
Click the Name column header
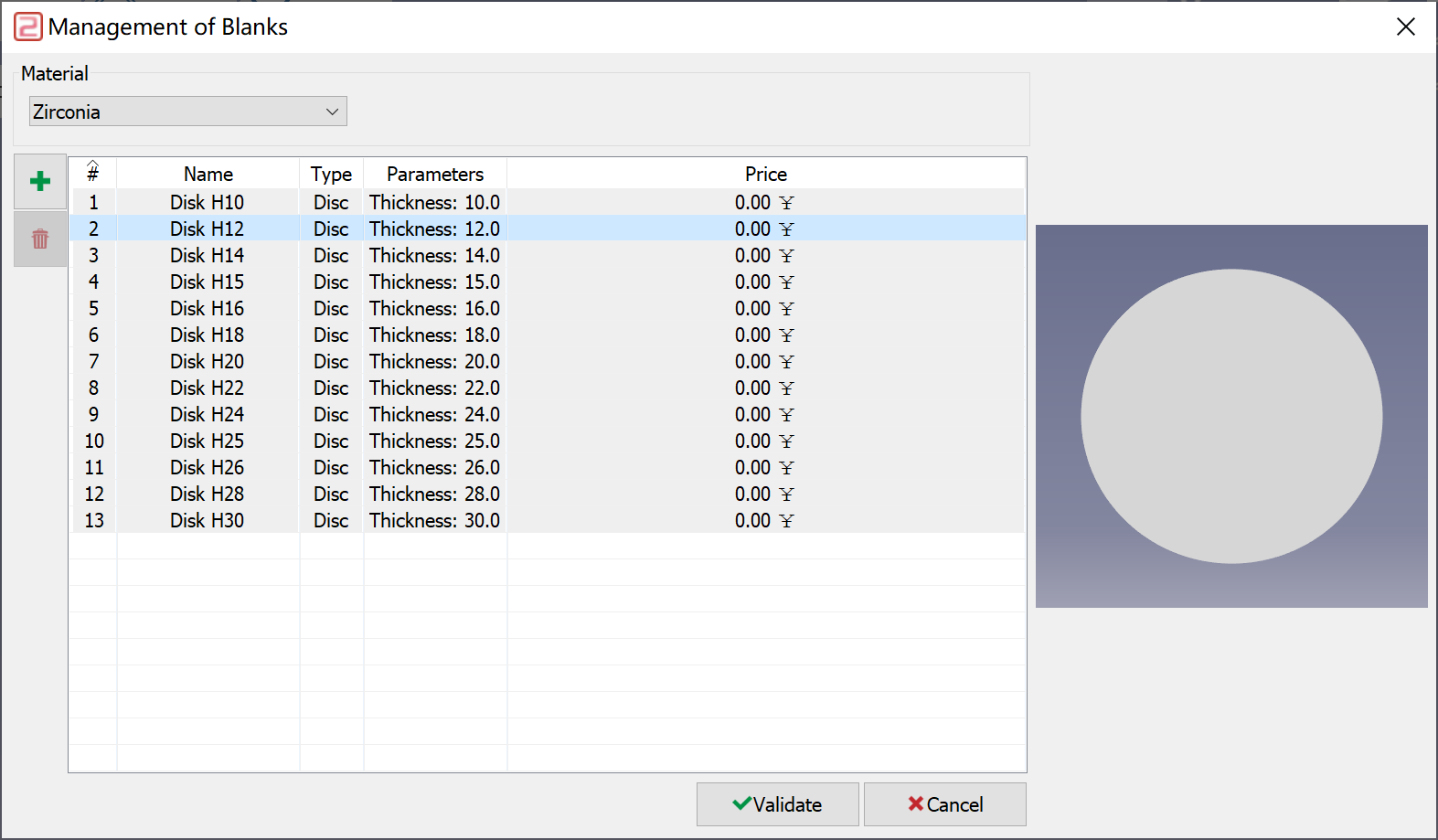(x=208, y=174)
